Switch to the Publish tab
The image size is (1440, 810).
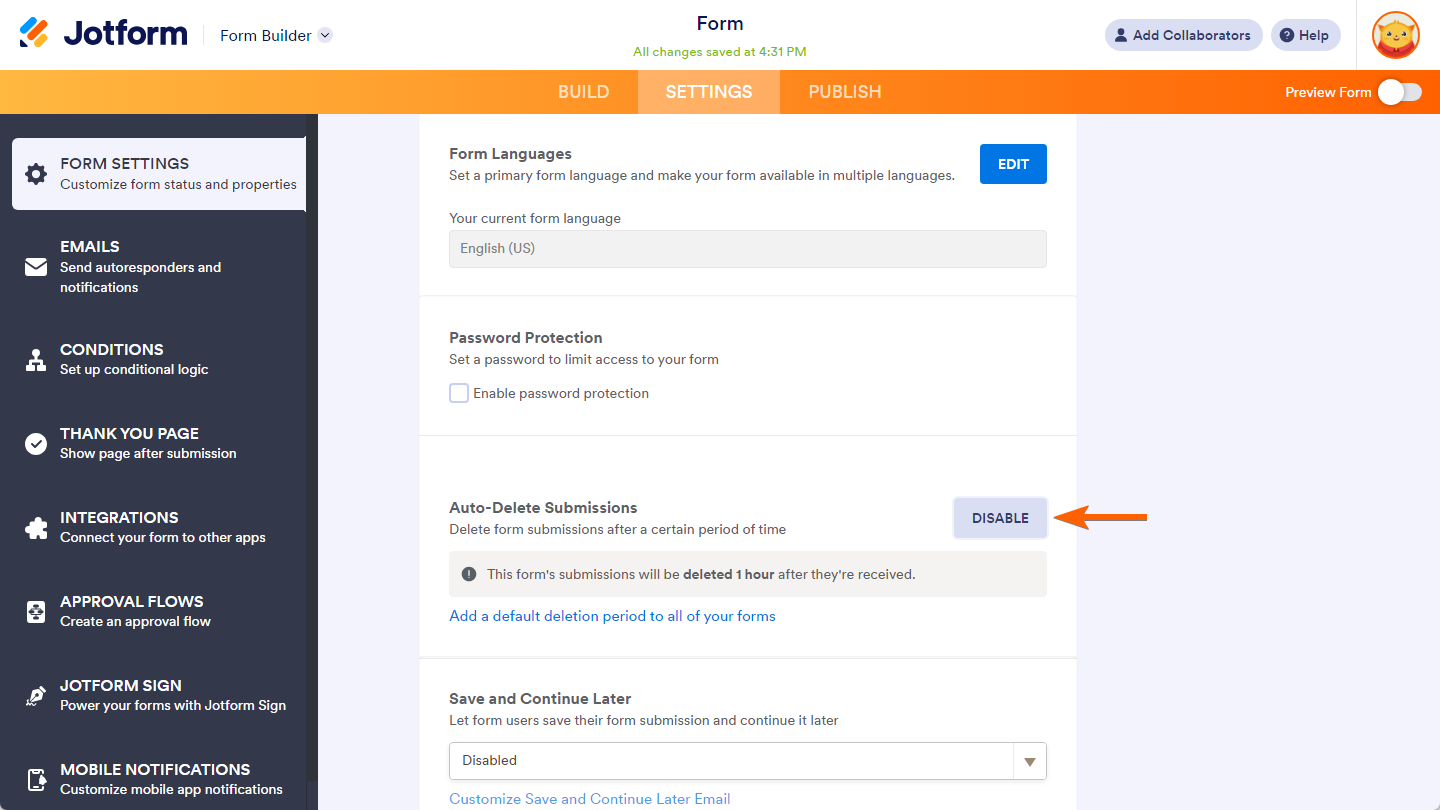coord(845,92)
